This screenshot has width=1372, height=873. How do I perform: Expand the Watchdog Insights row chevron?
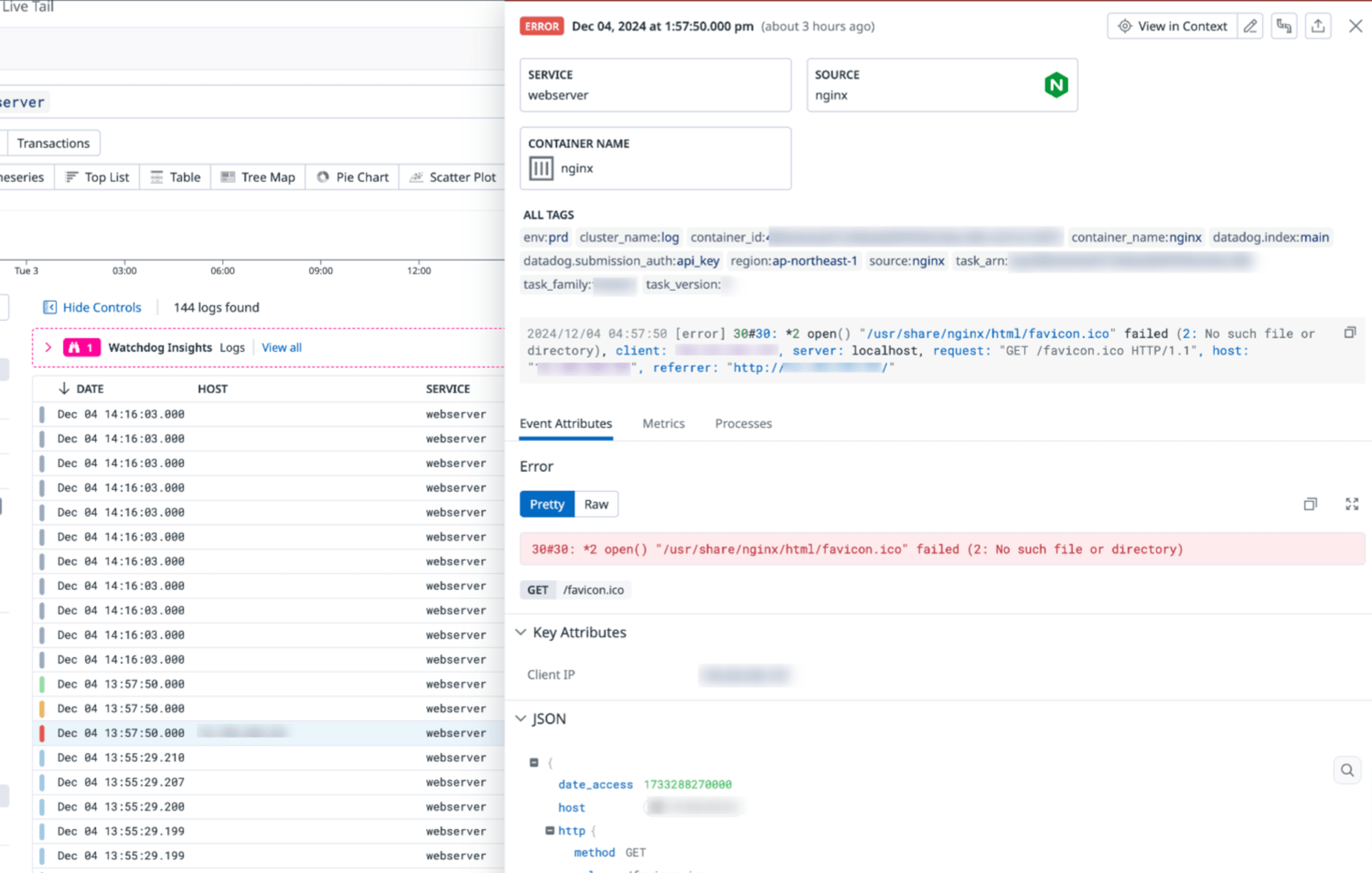pyautogui.click(x=48, y=348)
